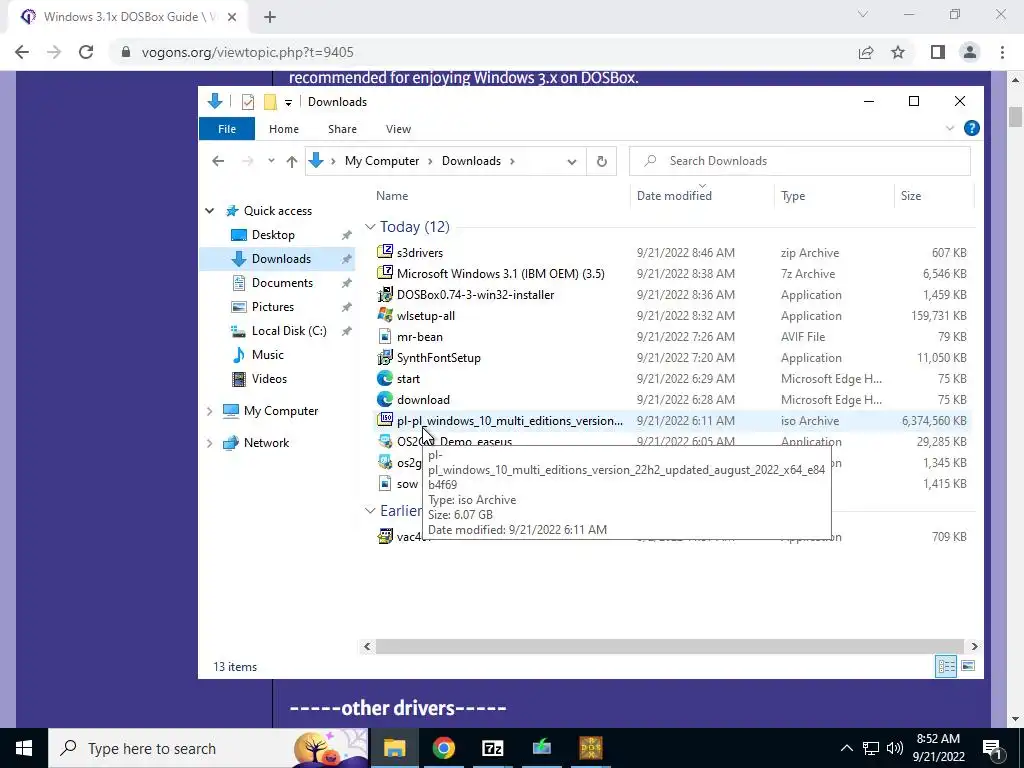Image resolution: width=1024 pixels, height=768 pixels.
Task: Select Pictures in Quick access
Action: pyautogui.click(x=272, y=307)
